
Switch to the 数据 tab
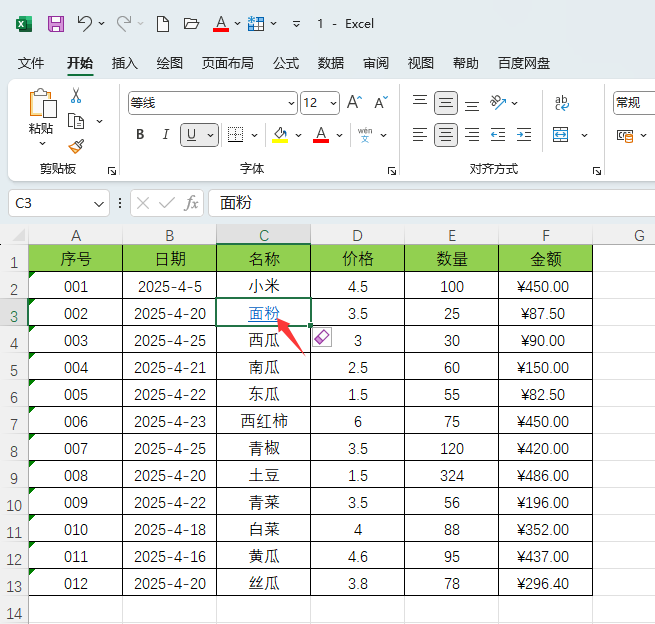tap(330, 63)
